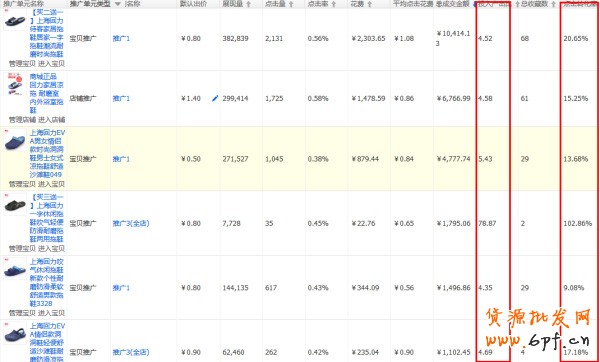Open 推广1 plan link in the ¥0.50 row
Image resolution: width=600 pixels, height=362 pixels.
121,159
